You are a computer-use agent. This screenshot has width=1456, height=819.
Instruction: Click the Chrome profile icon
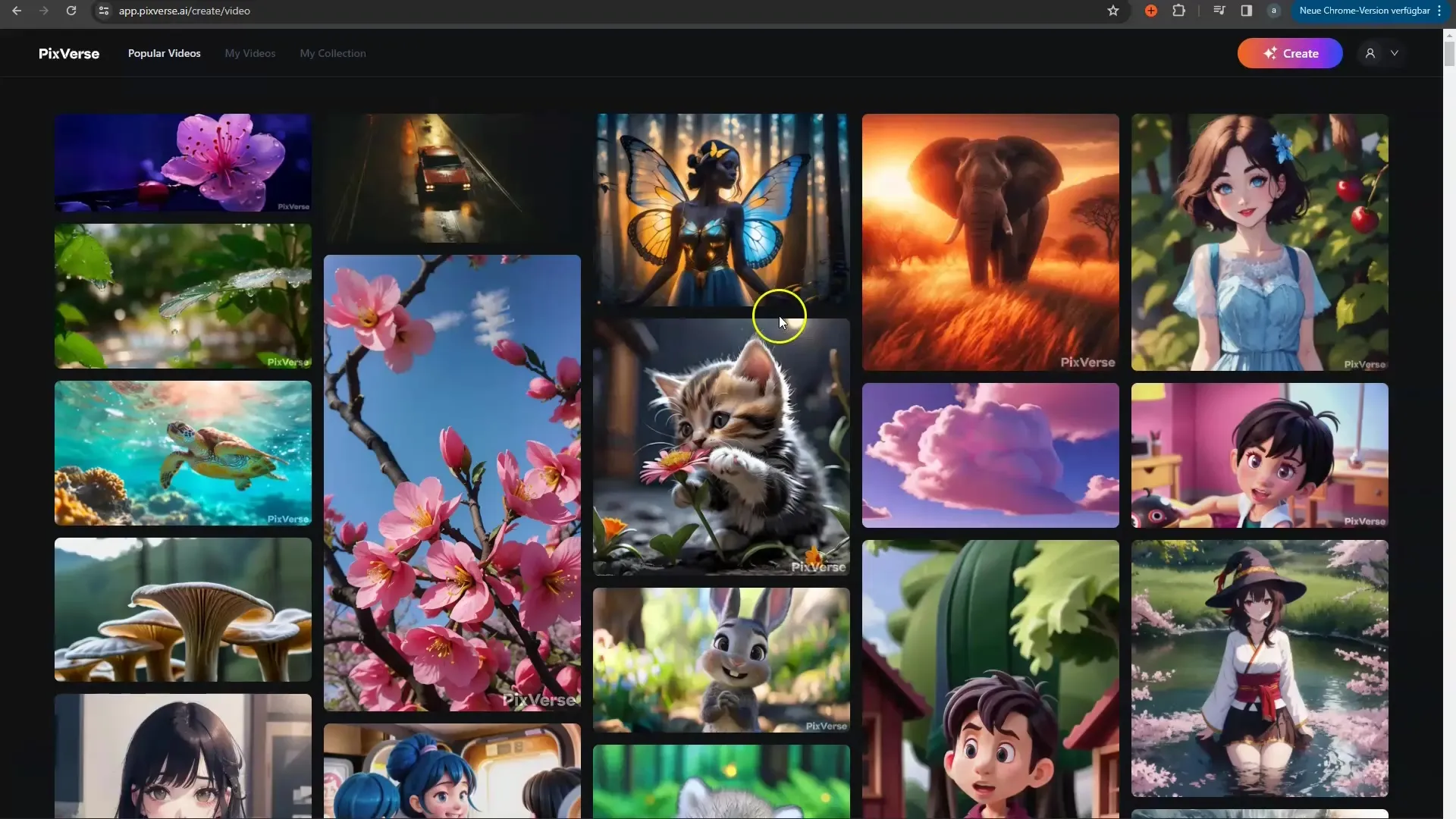click(1273, 10)
